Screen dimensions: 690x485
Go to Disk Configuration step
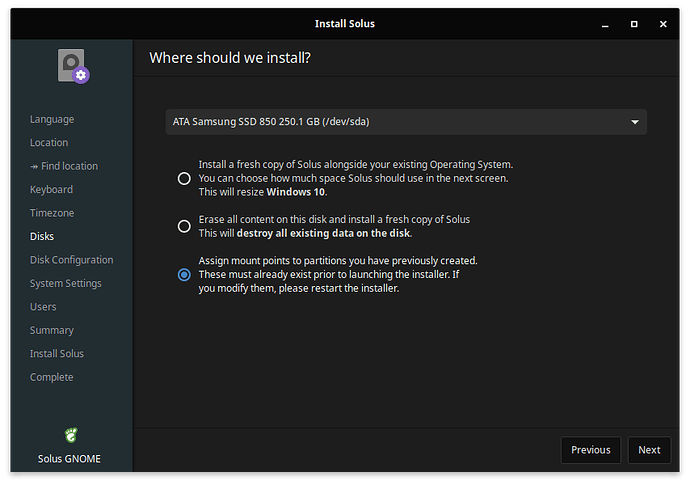[x=71, y=260]
